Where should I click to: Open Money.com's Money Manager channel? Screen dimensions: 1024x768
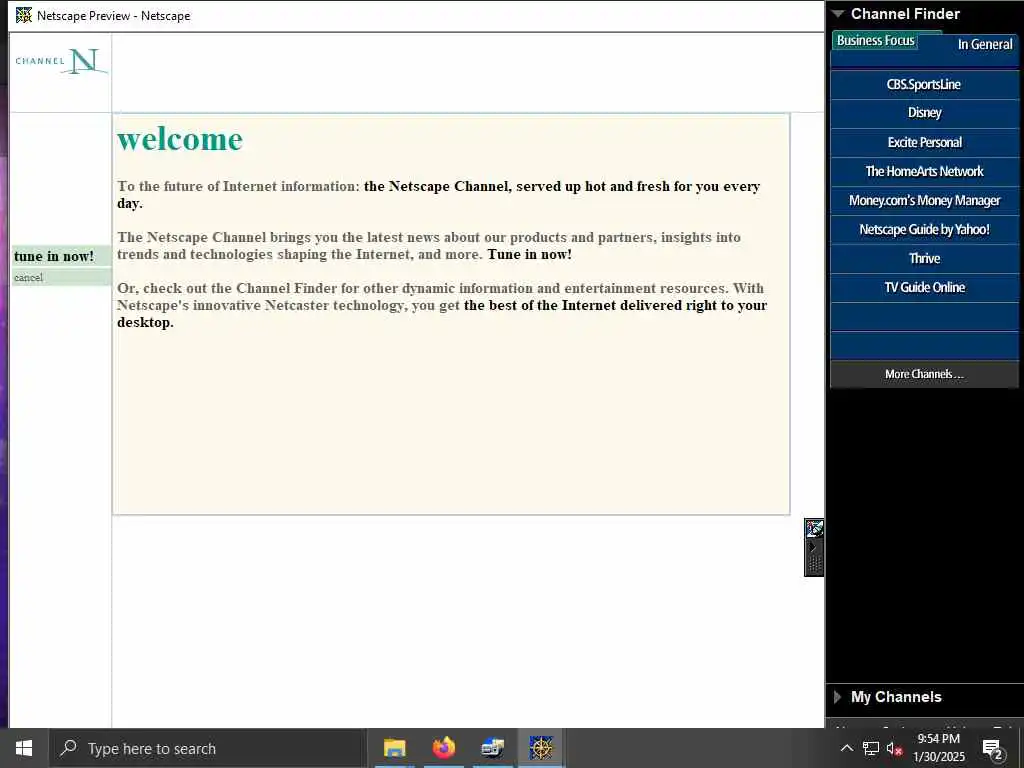point(924,200)
